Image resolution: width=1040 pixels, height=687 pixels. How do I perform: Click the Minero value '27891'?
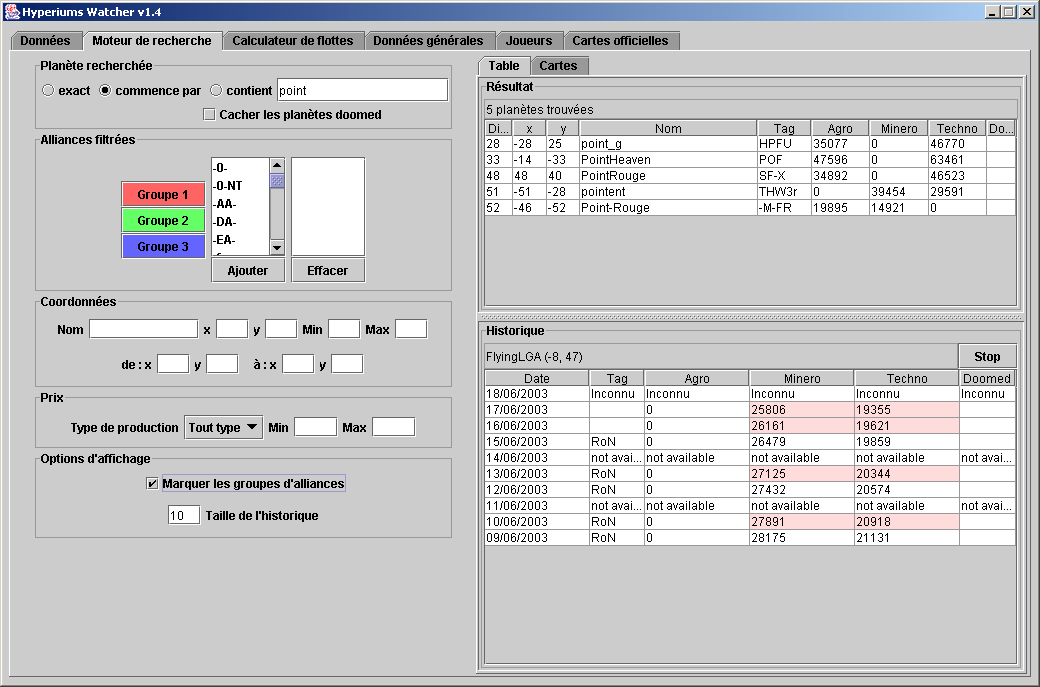click(x=801, y=522)
